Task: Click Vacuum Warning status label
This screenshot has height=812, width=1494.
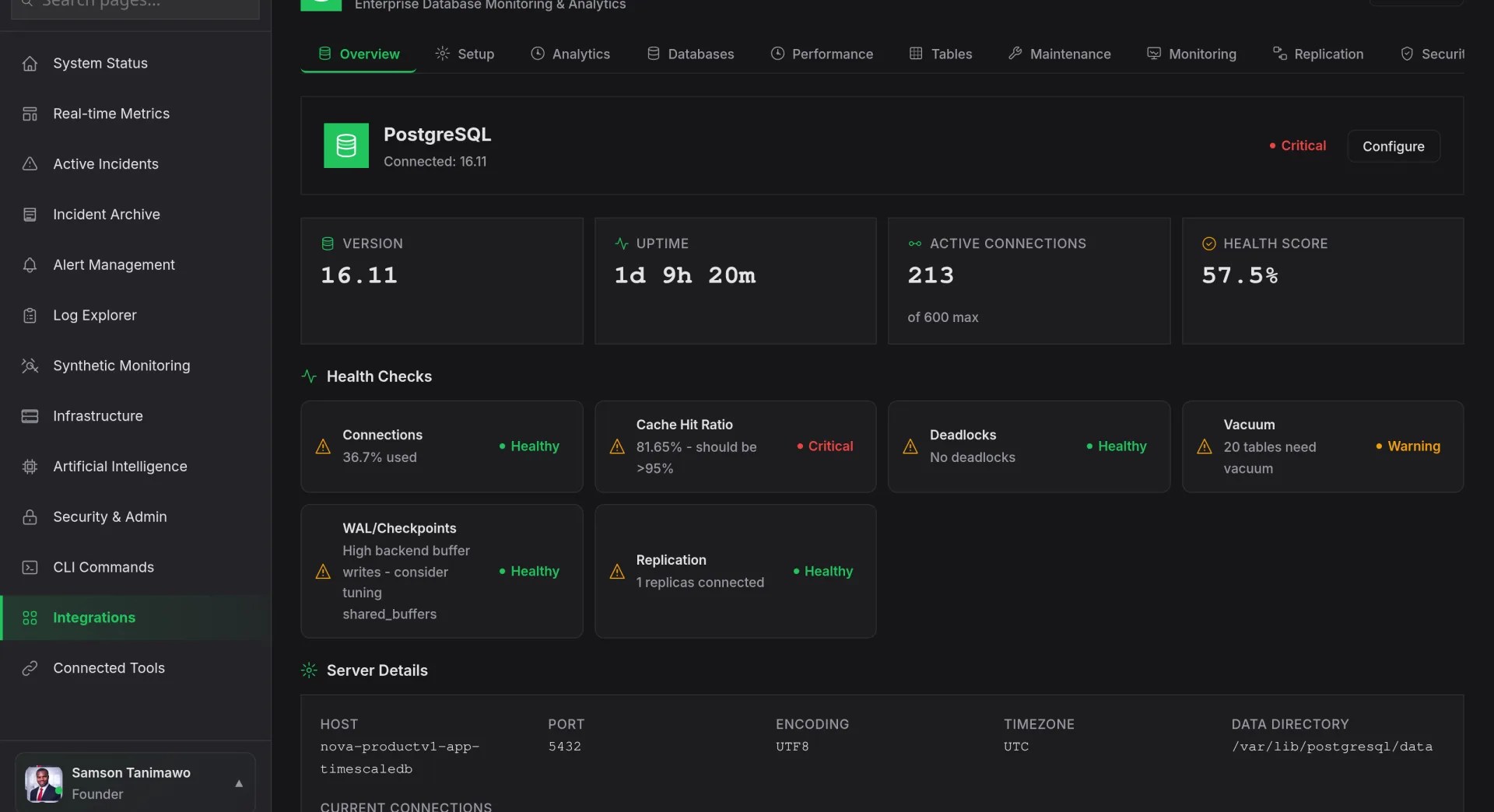Action: click(1408, 446)
